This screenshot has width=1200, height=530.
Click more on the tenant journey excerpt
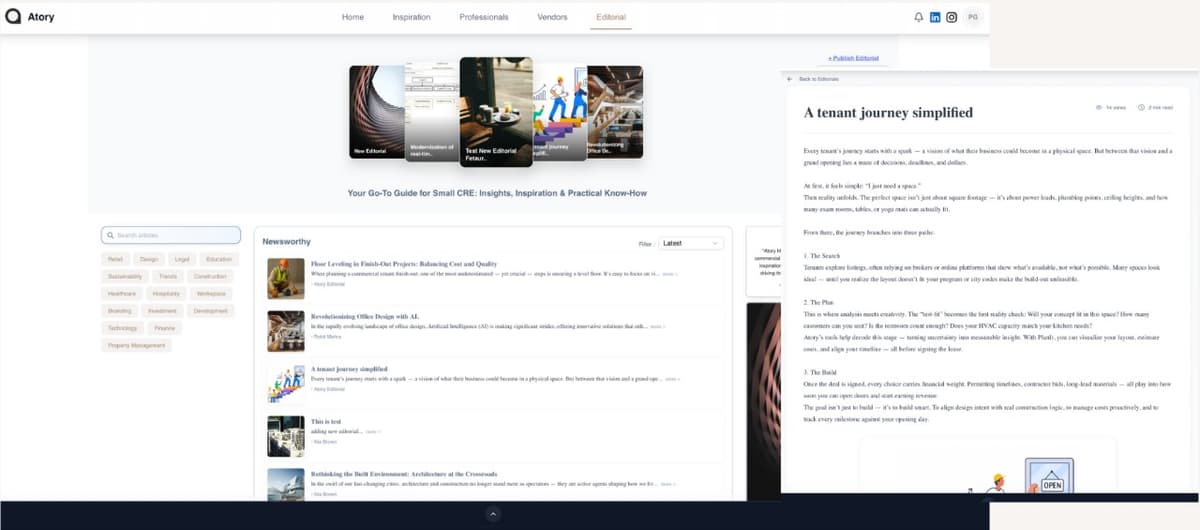(672, 379)
